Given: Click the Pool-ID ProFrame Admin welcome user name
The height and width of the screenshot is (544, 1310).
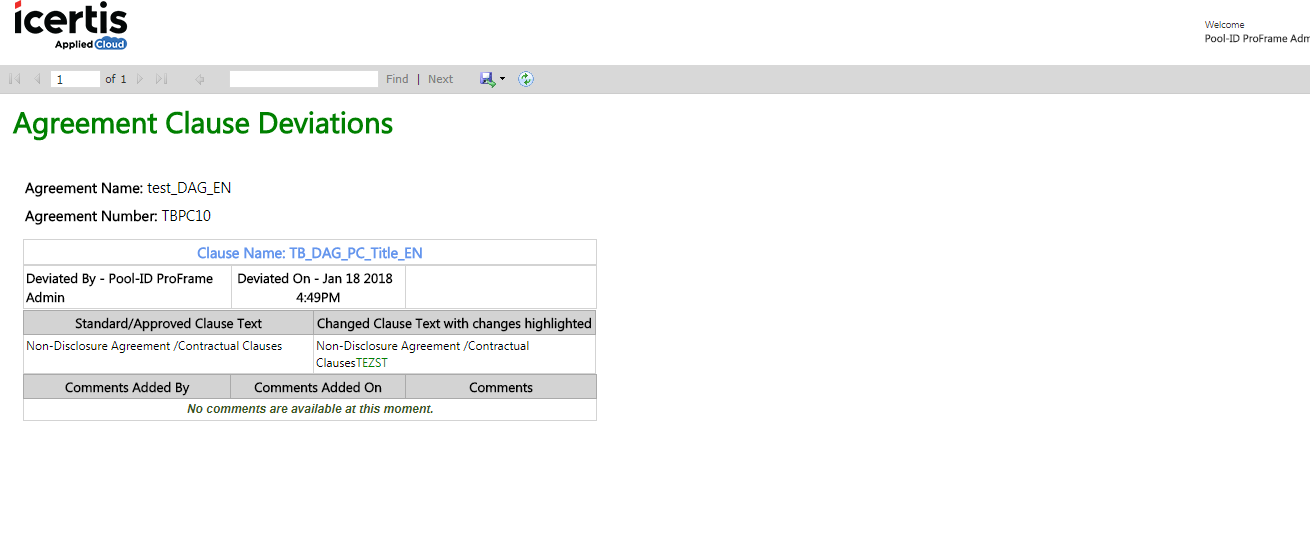Looking at the screenshot, I should (1257, 39).
